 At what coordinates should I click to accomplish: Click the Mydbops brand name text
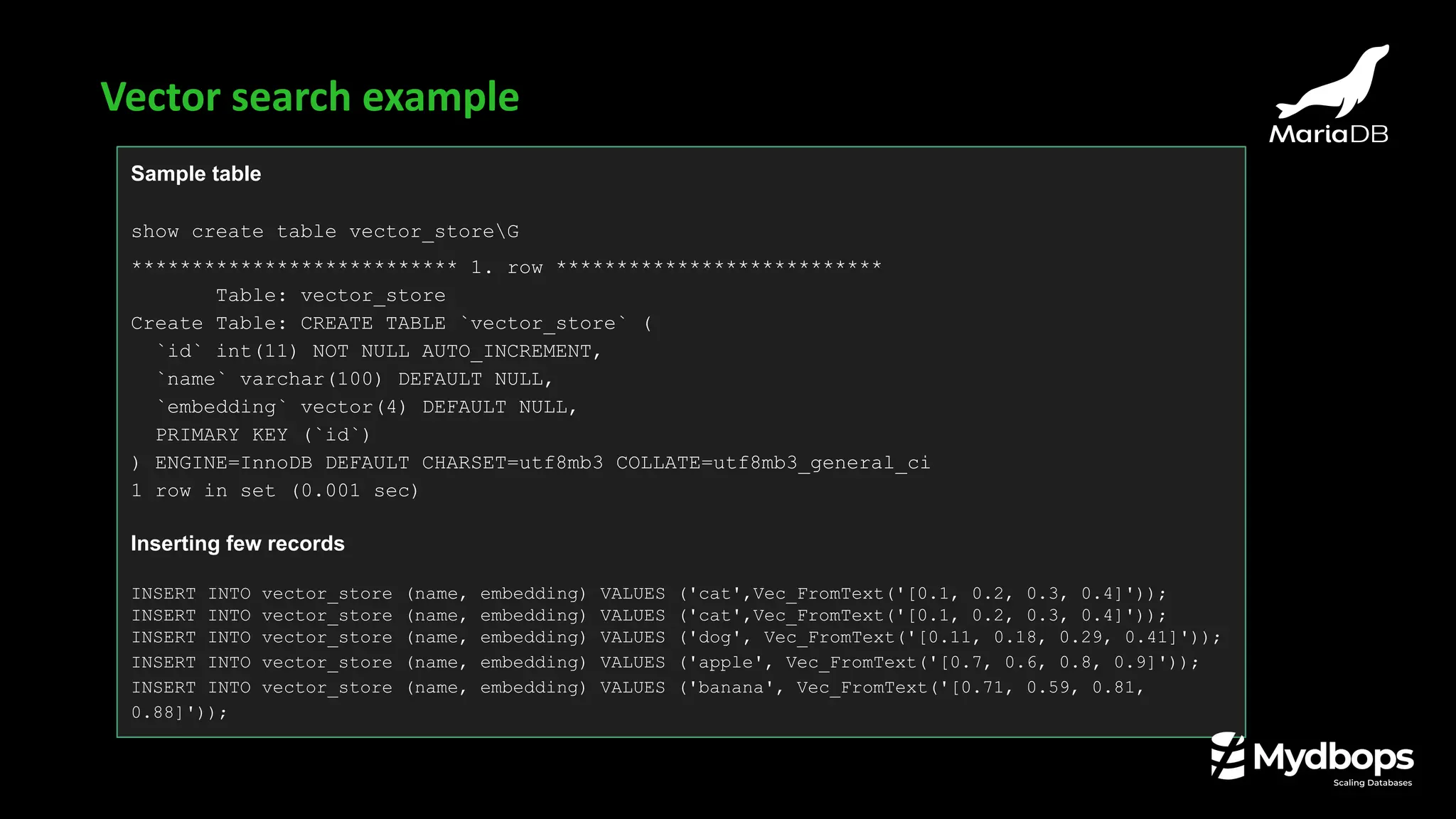[1334, 757]
